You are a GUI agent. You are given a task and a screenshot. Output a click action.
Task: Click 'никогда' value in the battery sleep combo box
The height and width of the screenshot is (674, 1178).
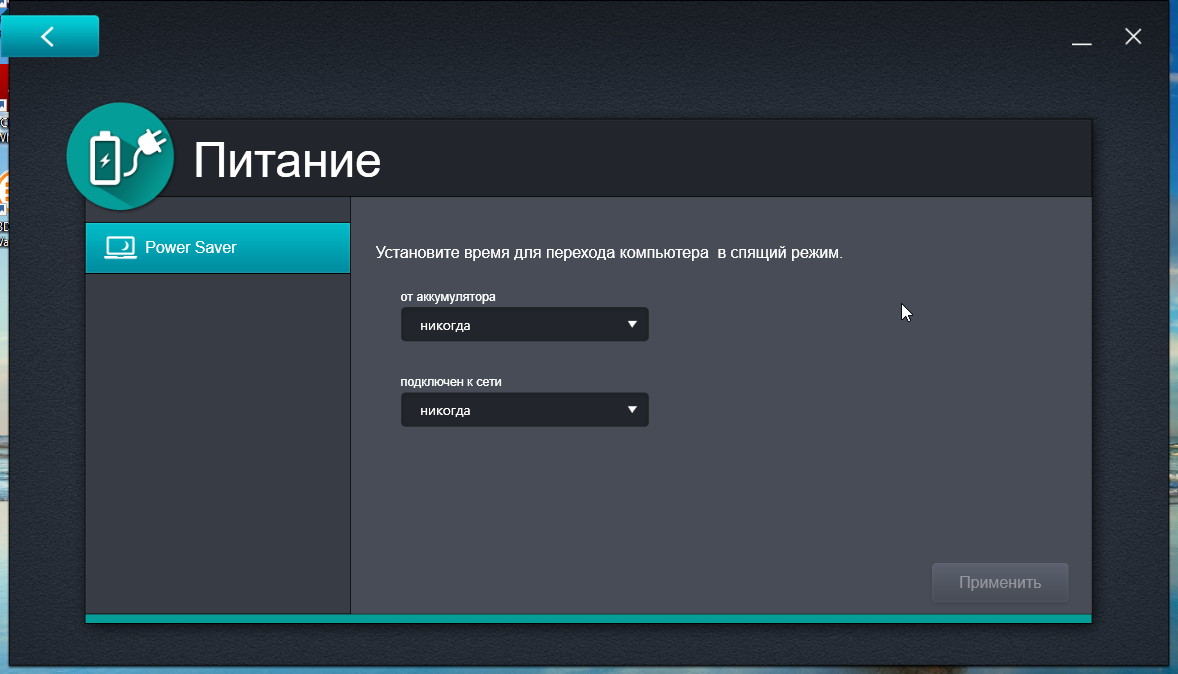pos(446,326)
